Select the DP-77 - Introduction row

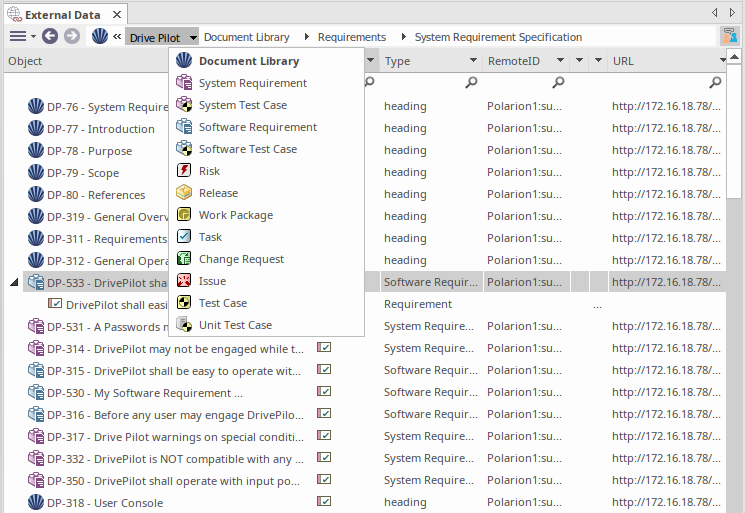pyautogui.click(x=100, y=129)
